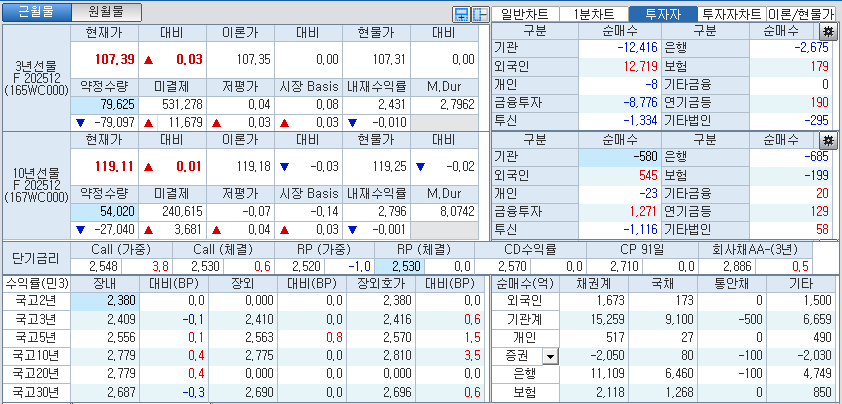842x404 pixels.
Task: Open 일반차트 tab
Action: click(x=525, y=14)
